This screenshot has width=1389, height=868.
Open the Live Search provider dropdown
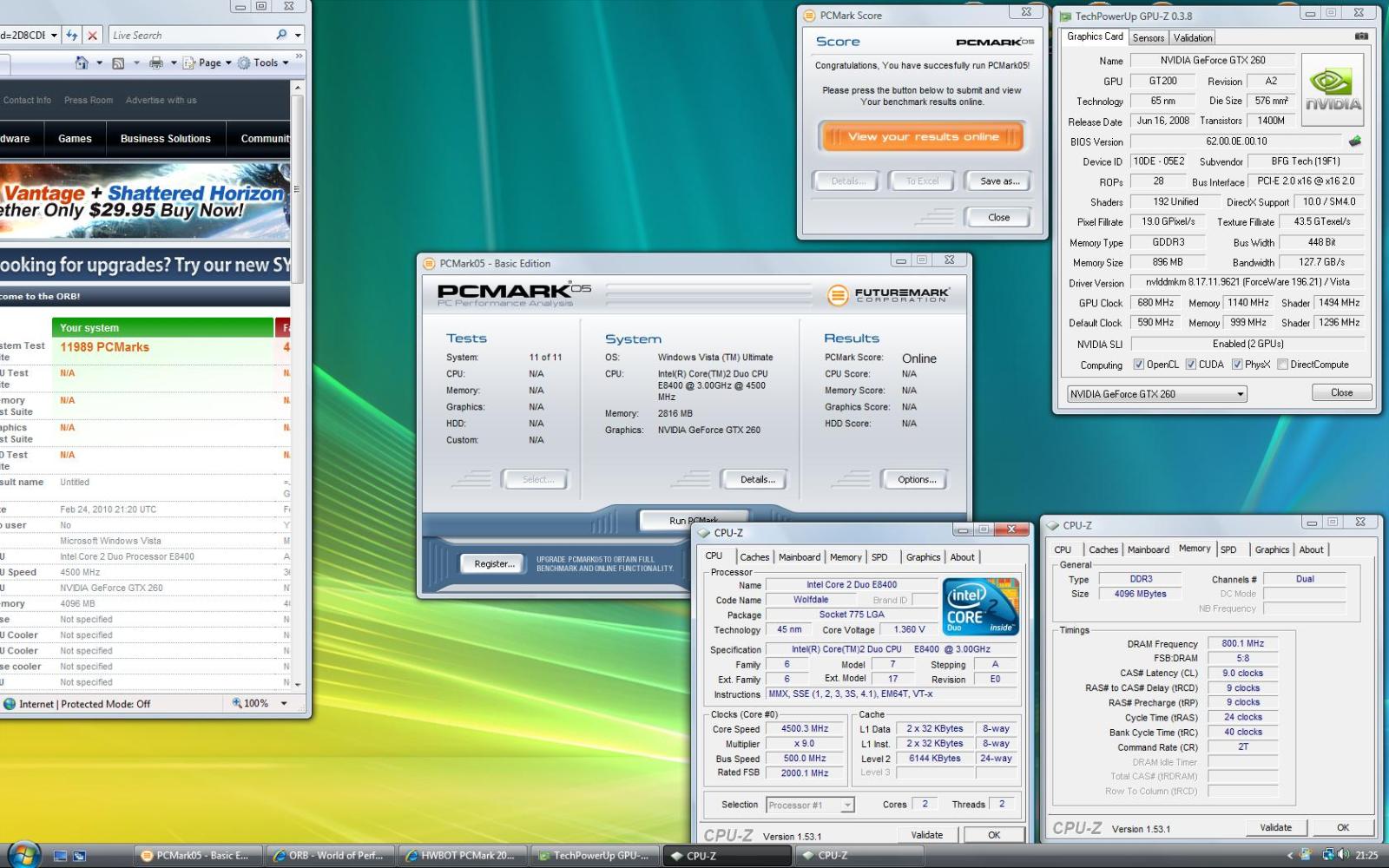[x=298, y=36]
